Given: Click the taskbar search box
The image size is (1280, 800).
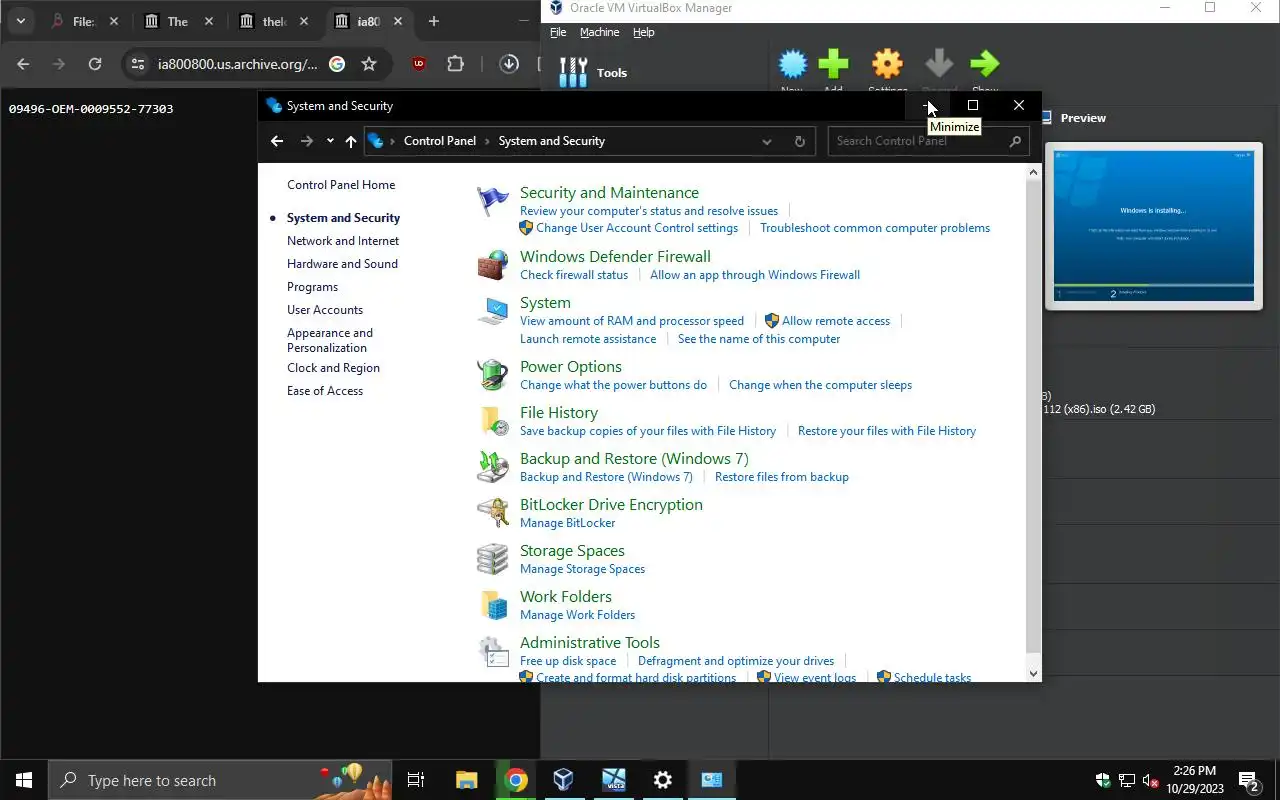Looking at the screenshot, I should click(220, 780).
